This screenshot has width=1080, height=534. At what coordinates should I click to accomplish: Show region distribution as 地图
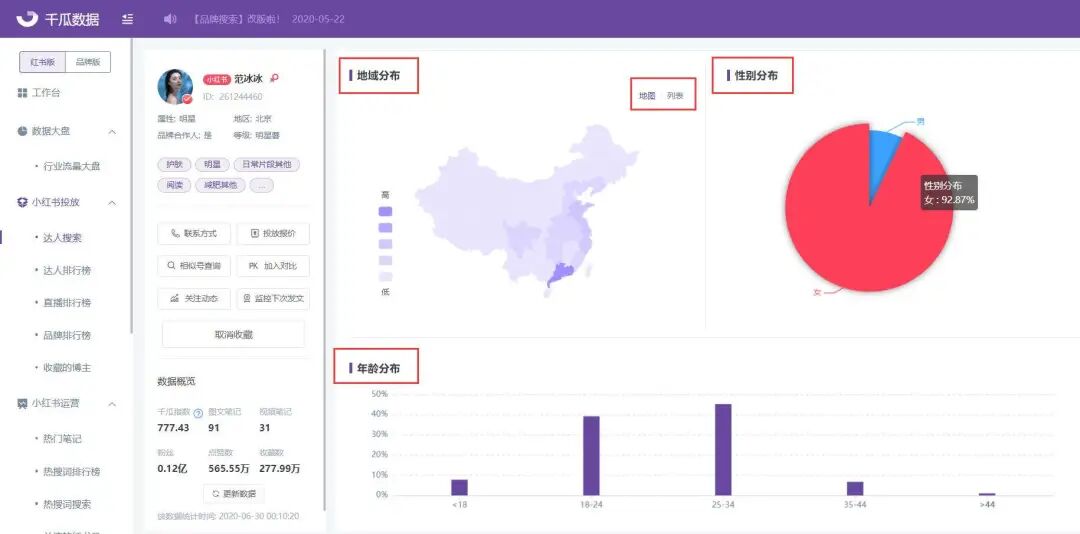(x=647, y=96)
